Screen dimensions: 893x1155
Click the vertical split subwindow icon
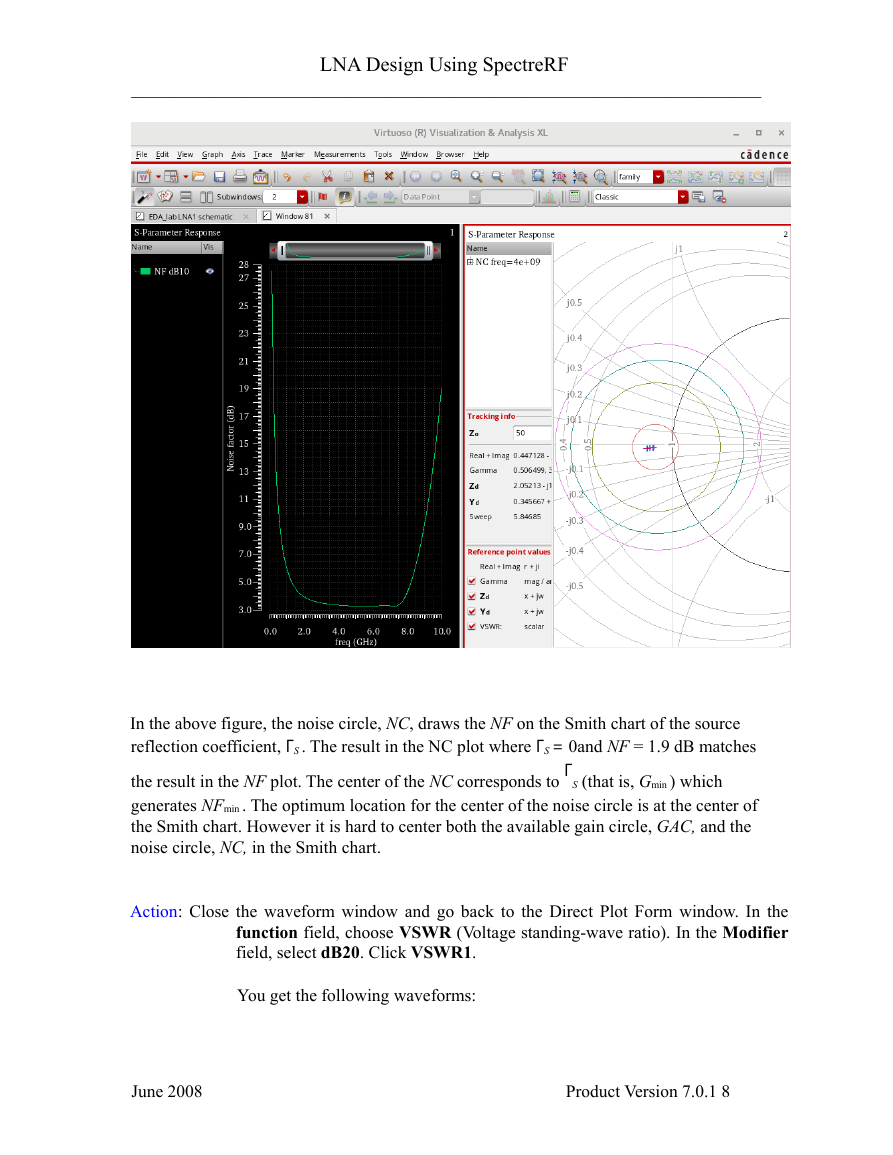click(x=206, y=197)
